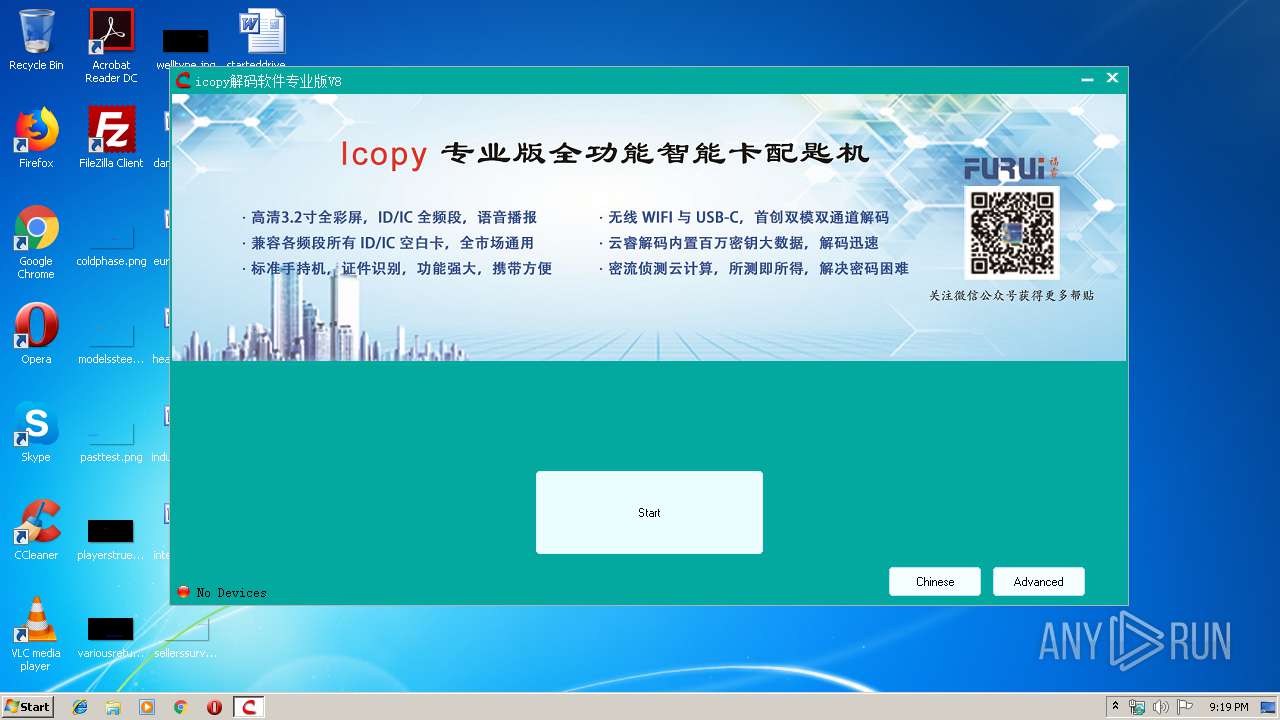The height and width of the screenshot is (720, 1280).
Task: Select the playerstrue... desktop file
Action: [111, 539]
